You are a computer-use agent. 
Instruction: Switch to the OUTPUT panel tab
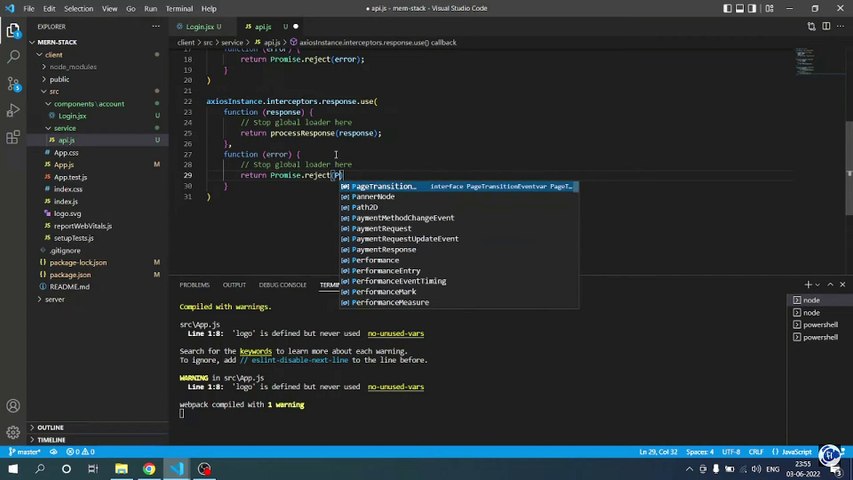(x=234, y=285)
